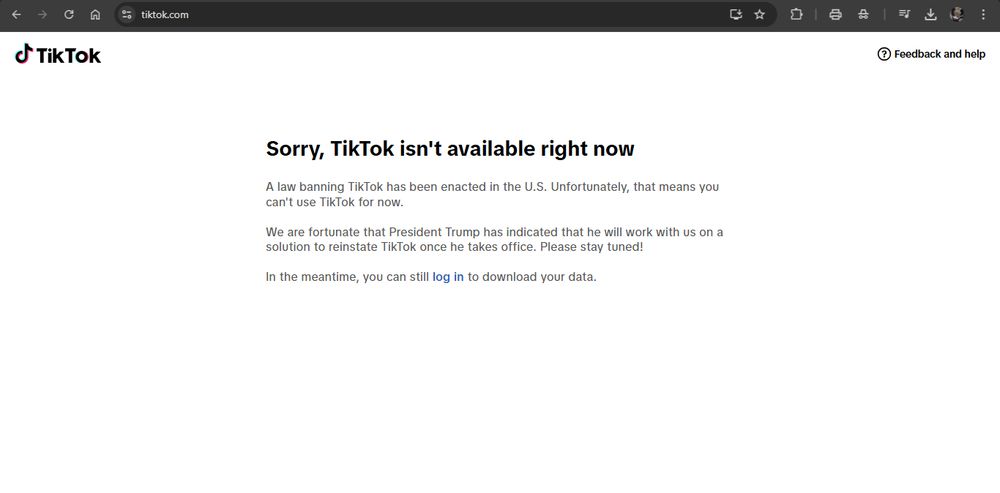Open the browser home page

coord(95,14)
